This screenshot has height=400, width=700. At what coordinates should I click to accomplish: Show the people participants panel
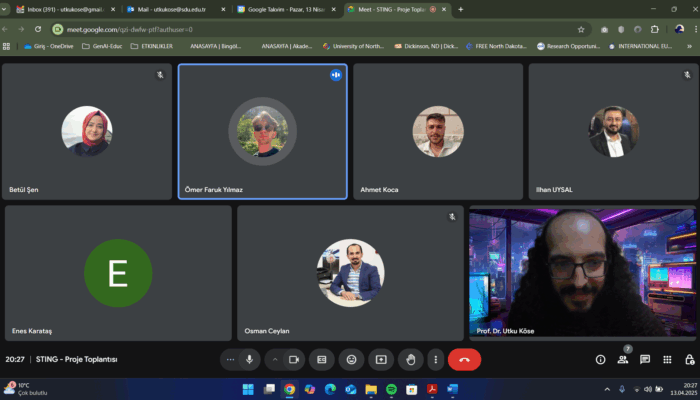tap(623, 359)
